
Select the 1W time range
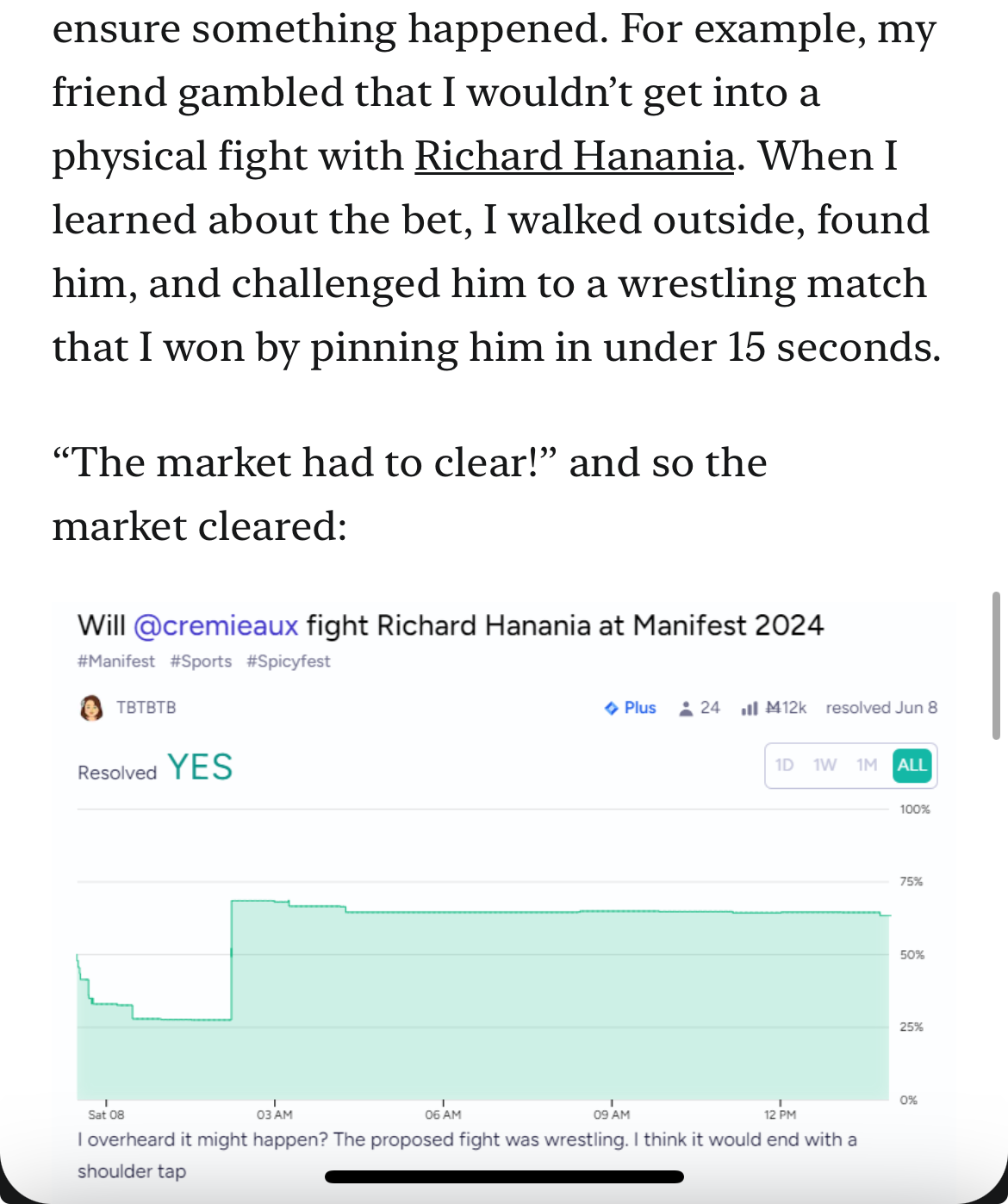click(824, 765)
